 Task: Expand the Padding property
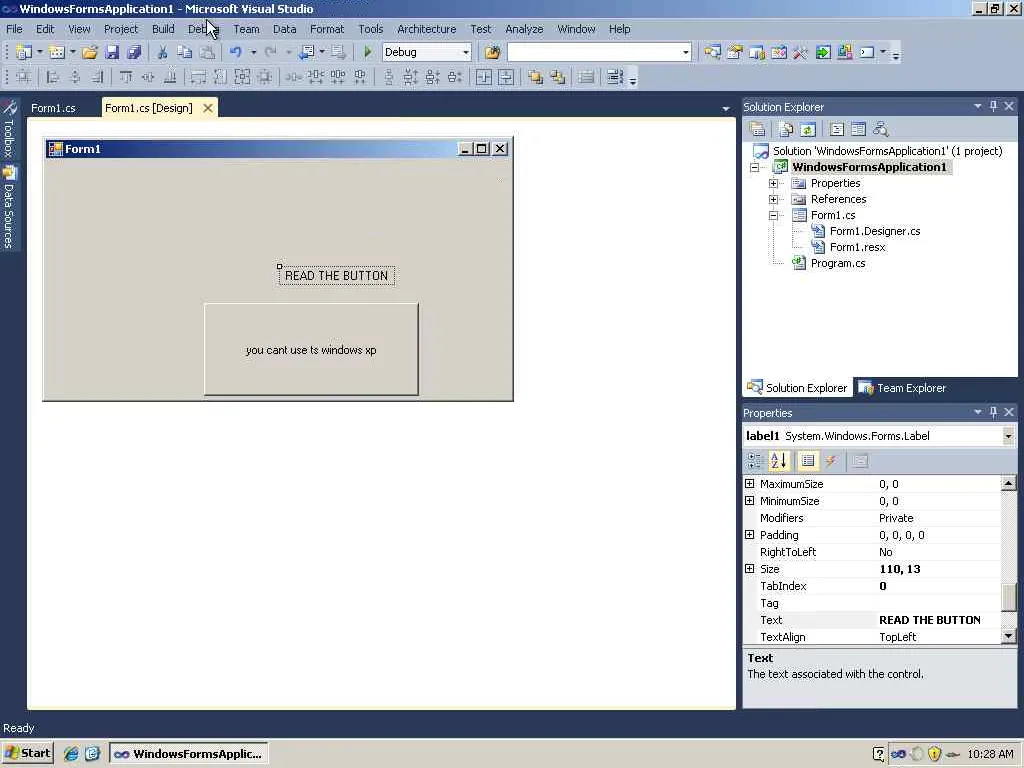coord(750,535)
